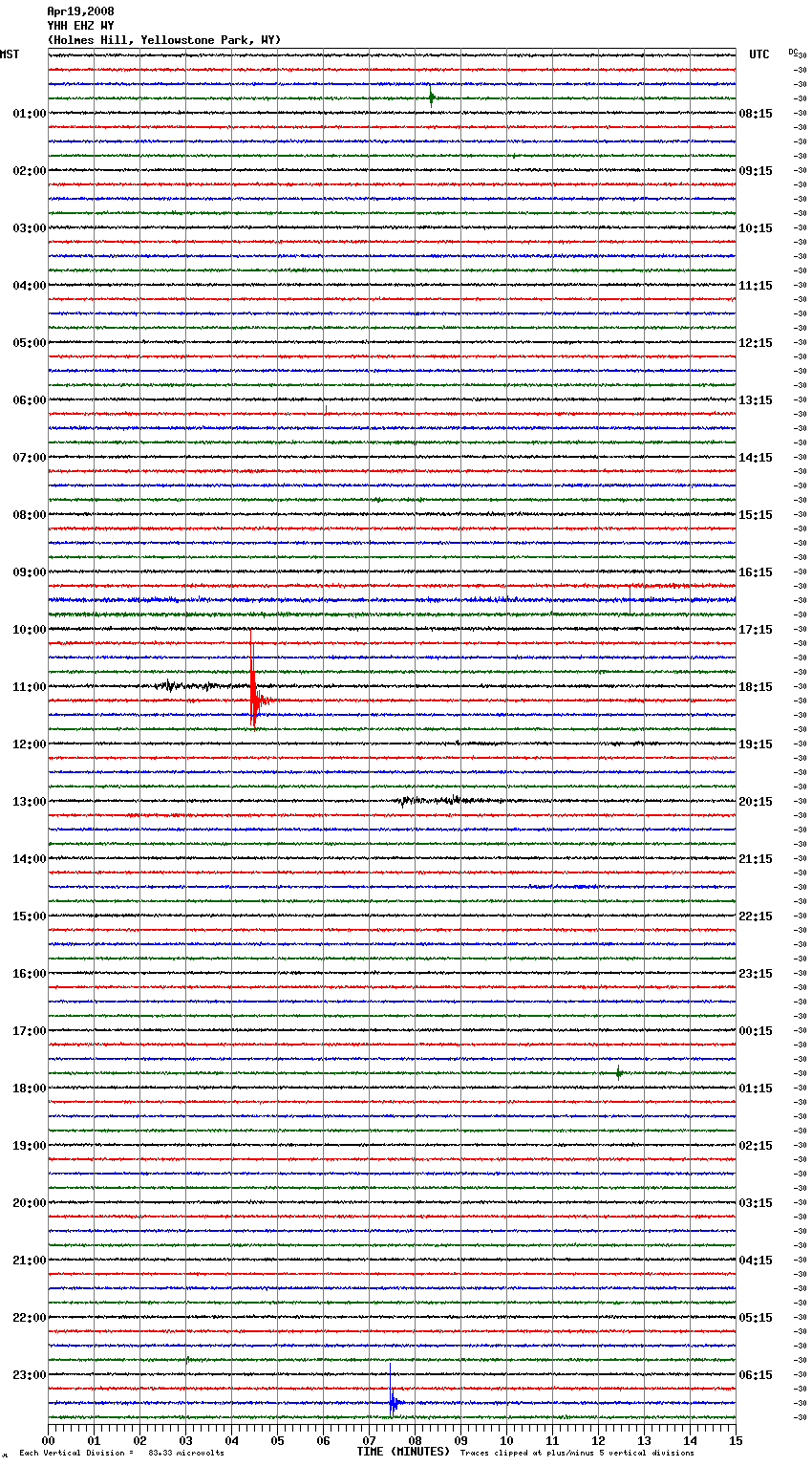Screen dimensions: 812x1466
Task: Click the 12:15 UTC time label
Action: pos(756,343)
